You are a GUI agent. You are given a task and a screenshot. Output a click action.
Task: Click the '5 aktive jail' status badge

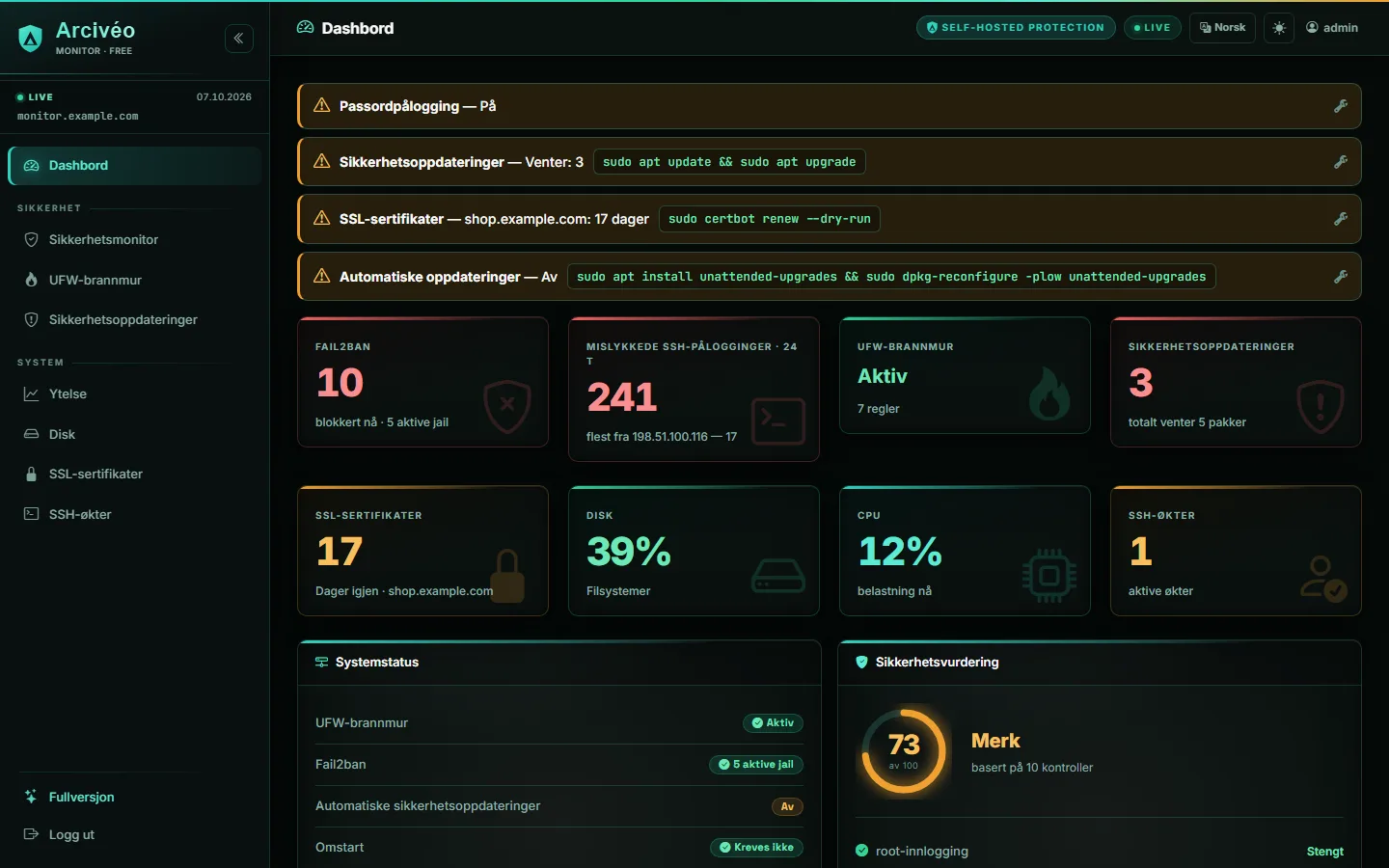pyautogui.click(x=756, y=765)
